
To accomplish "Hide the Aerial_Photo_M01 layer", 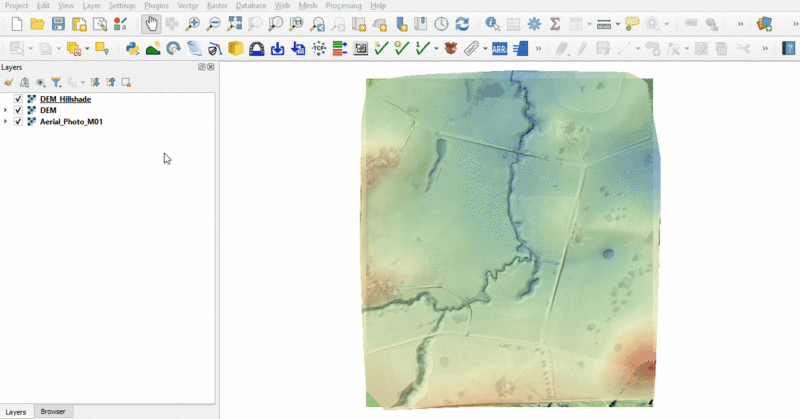I will pyautogui.click(x=18, y=121).
